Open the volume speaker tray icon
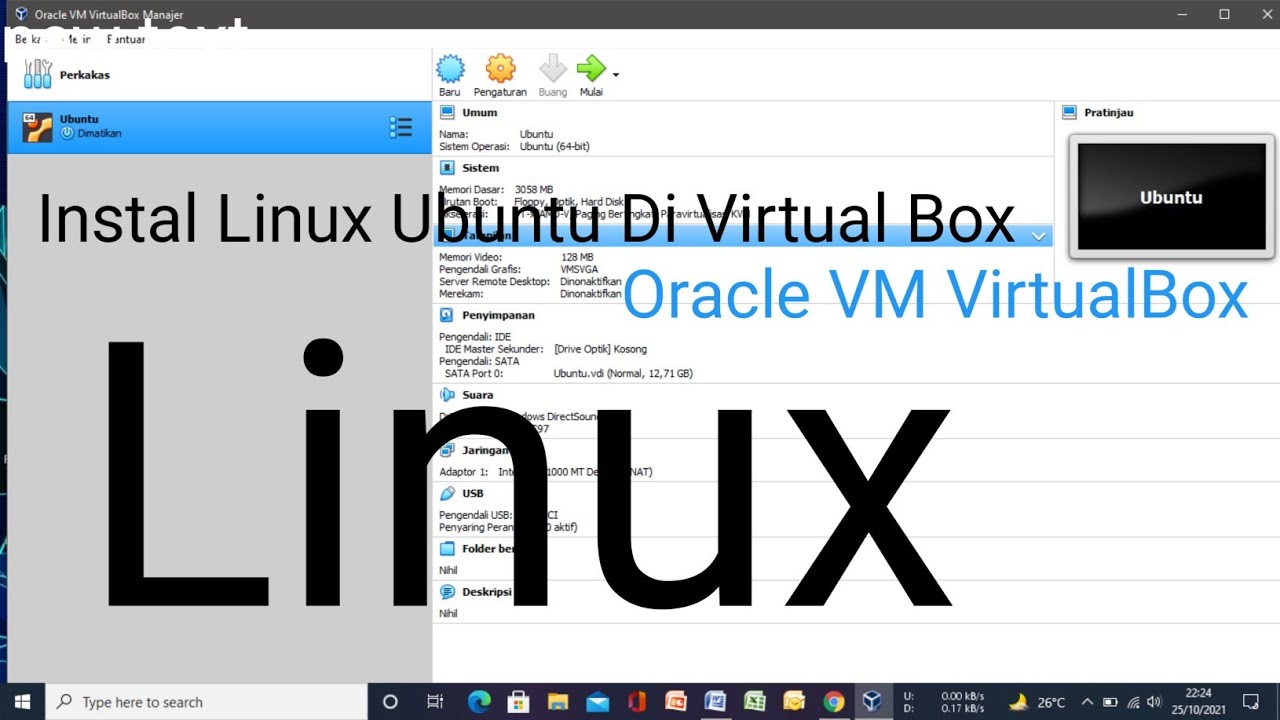The width and height of the screenshot is (1280, 720). 1156,702
